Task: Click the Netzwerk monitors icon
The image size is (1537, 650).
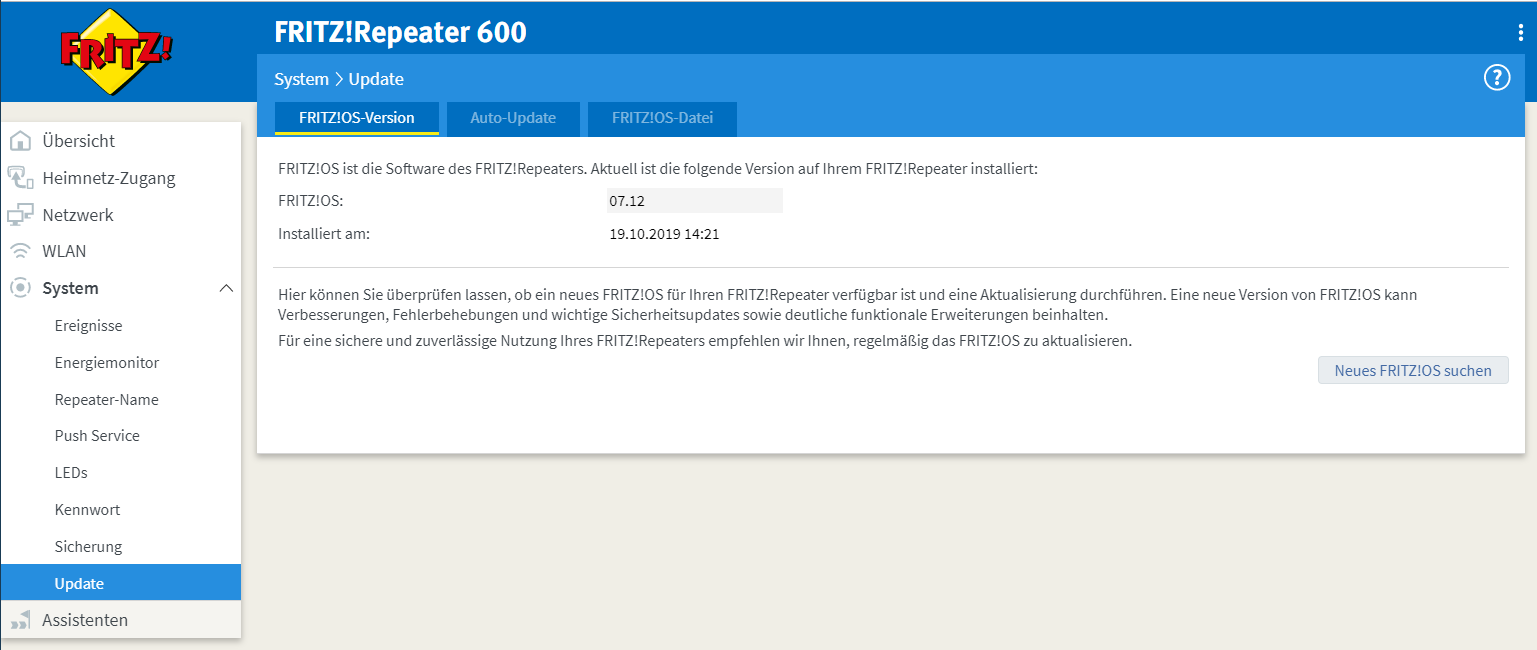Action: tap(20, 215)
